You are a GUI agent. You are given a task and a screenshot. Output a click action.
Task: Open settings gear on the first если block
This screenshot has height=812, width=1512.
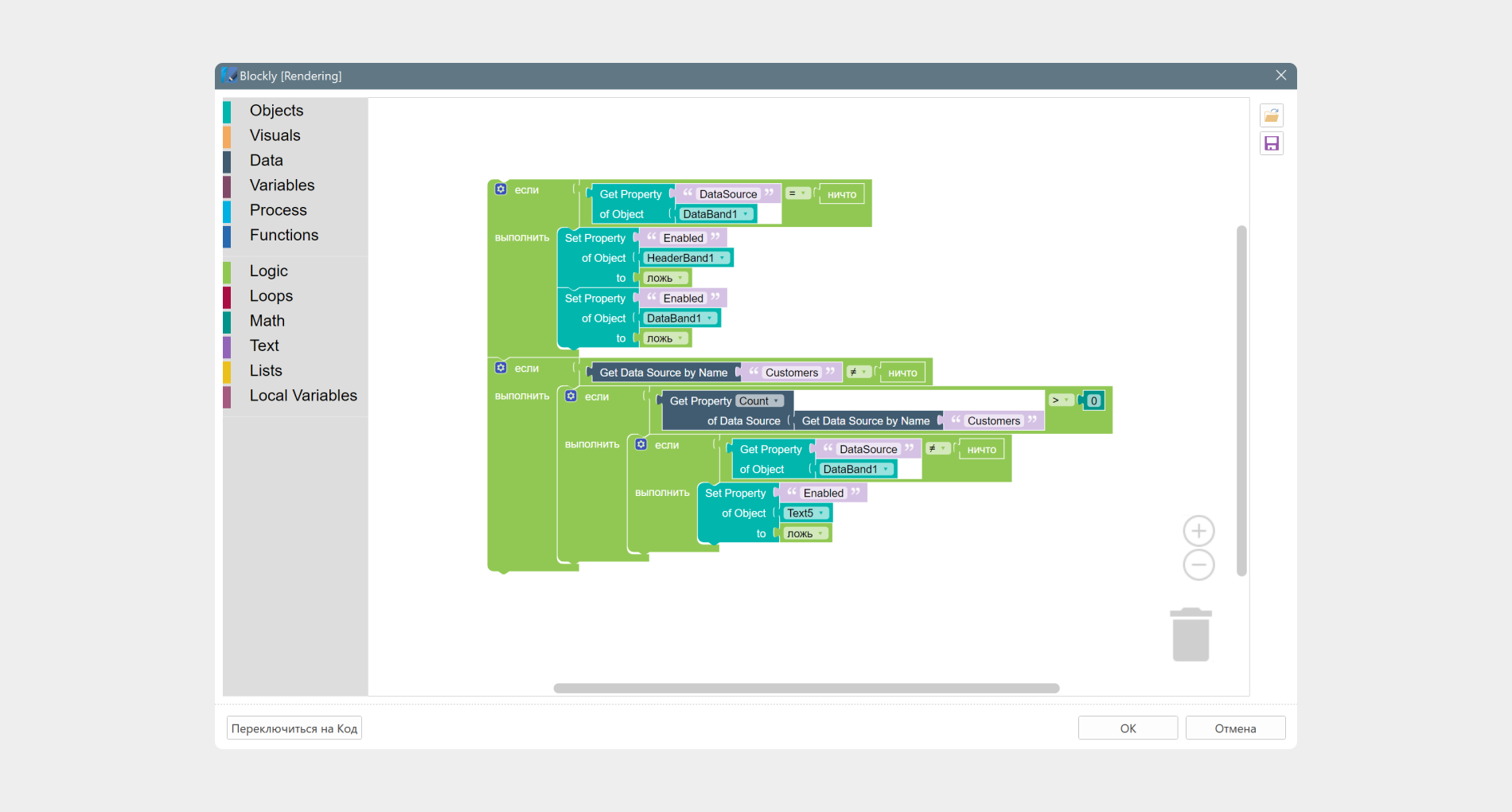tap(501, 189)
